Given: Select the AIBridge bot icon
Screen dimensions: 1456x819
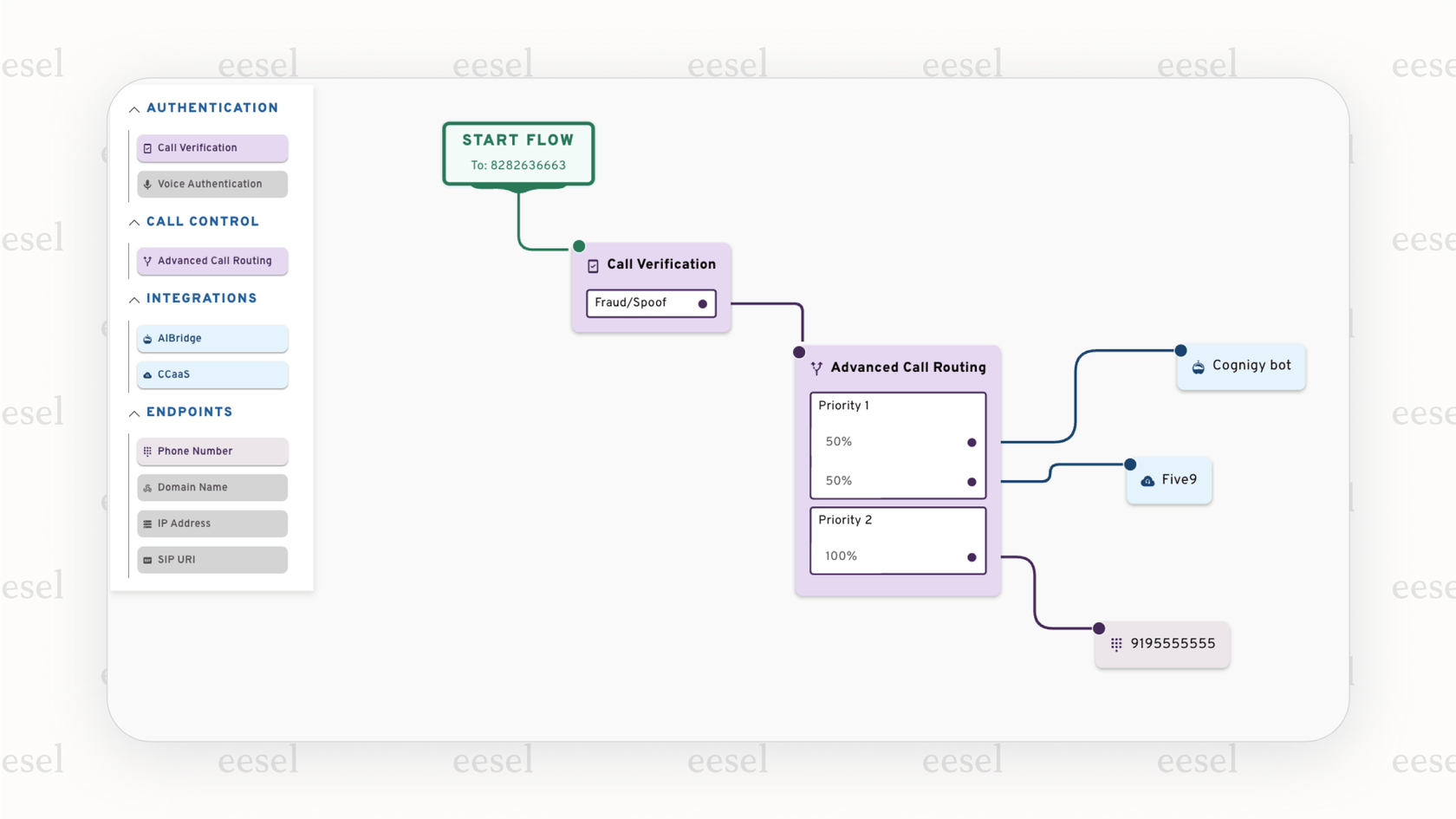Looking at the screenshot, I should (147, 338).
